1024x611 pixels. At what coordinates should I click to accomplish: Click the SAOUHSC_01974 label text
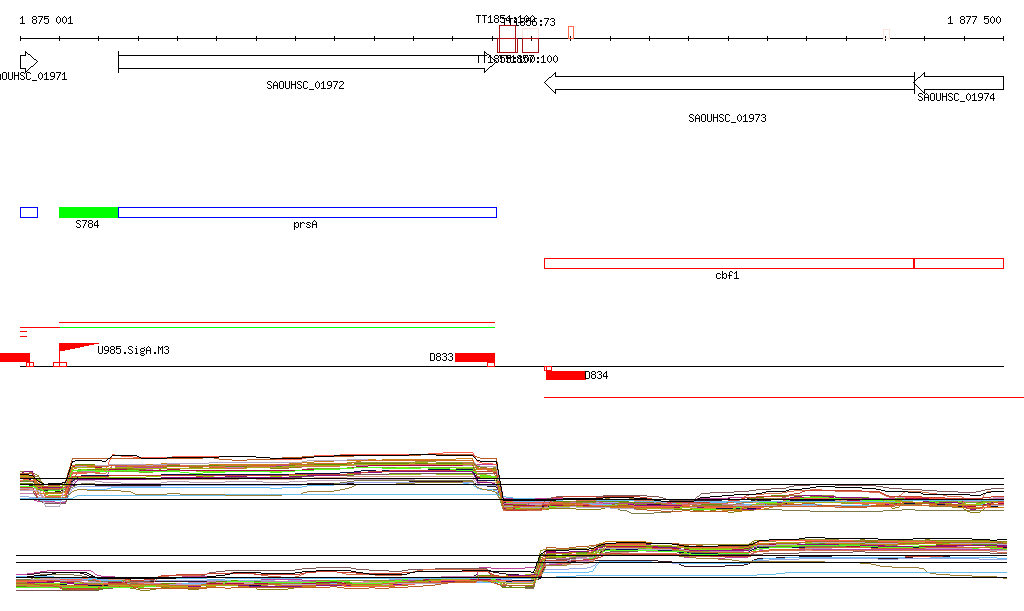(956, 97)
